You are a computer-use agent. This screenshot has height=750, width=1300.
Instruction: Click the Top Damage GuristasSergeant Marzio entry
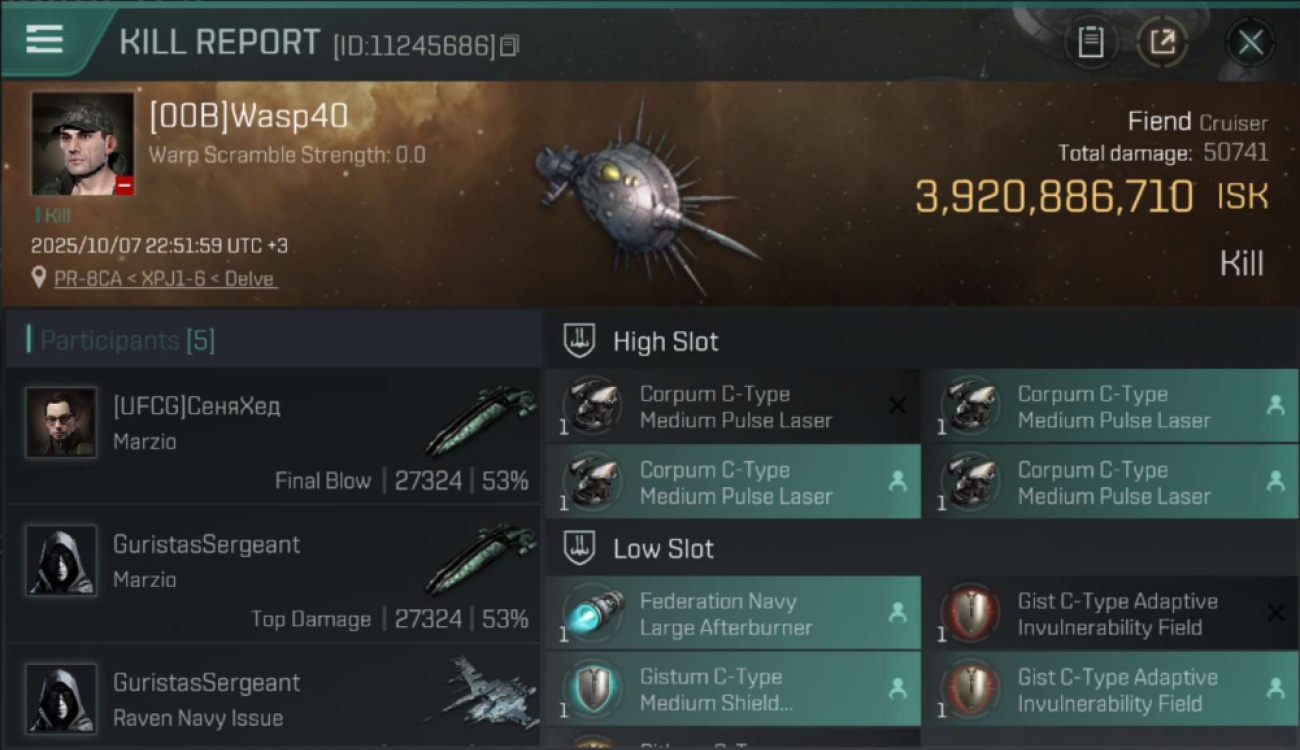272,574
